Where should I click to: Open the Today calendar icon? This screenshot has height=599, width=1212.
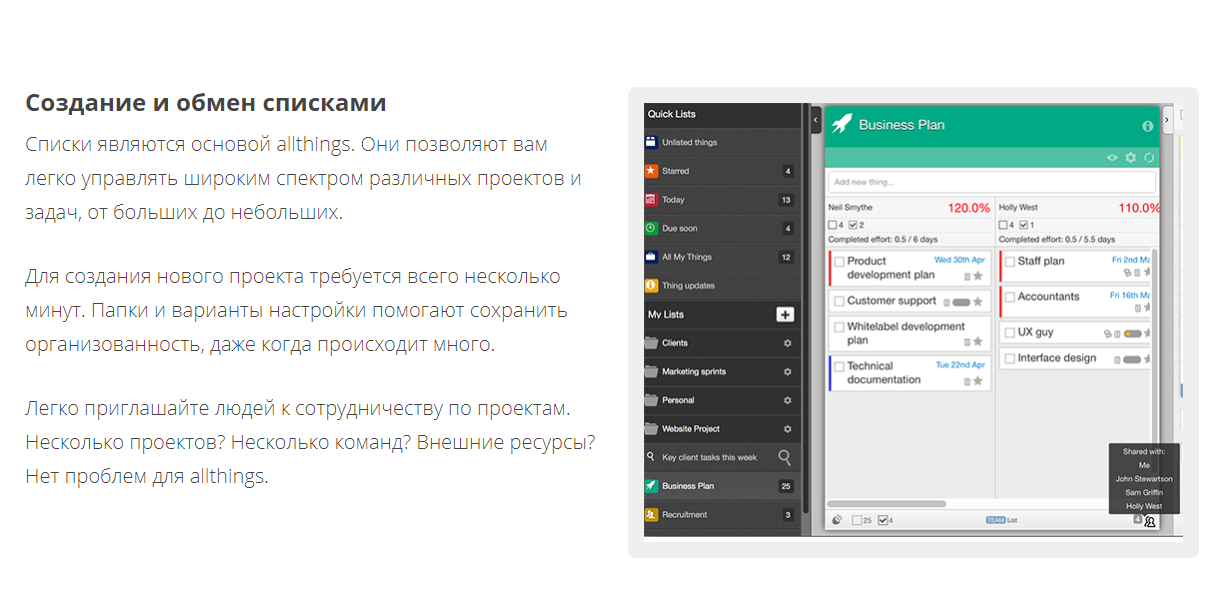pos(649,199)
